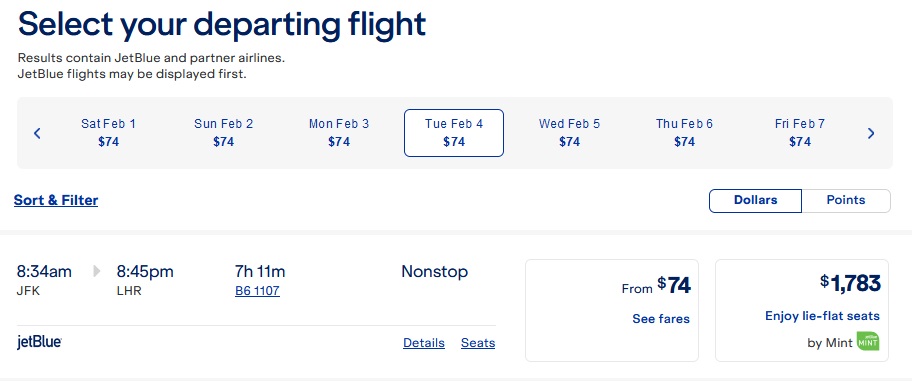
Task: Switch fare display to Dollars
Action: point(755,200)
